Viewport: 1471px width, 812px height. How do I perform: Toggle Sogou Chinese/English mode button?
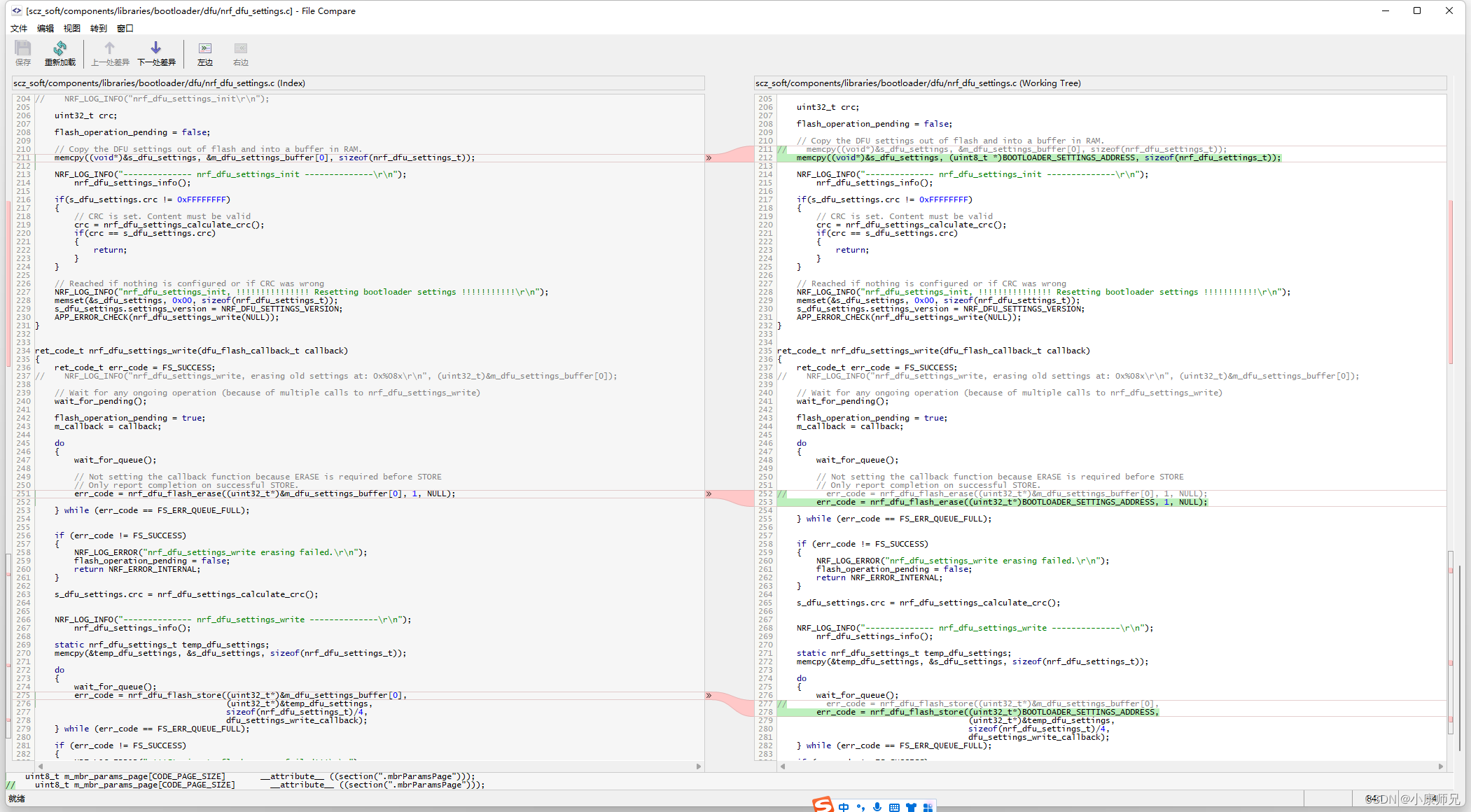844,807
